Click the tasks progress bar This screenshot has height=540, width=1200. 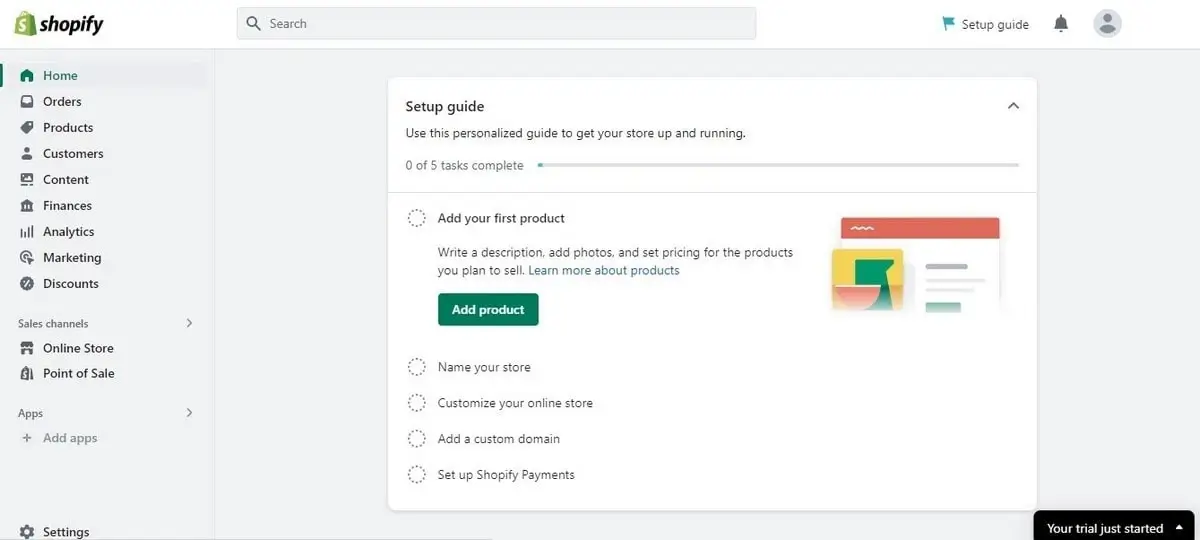pos(778,165)
